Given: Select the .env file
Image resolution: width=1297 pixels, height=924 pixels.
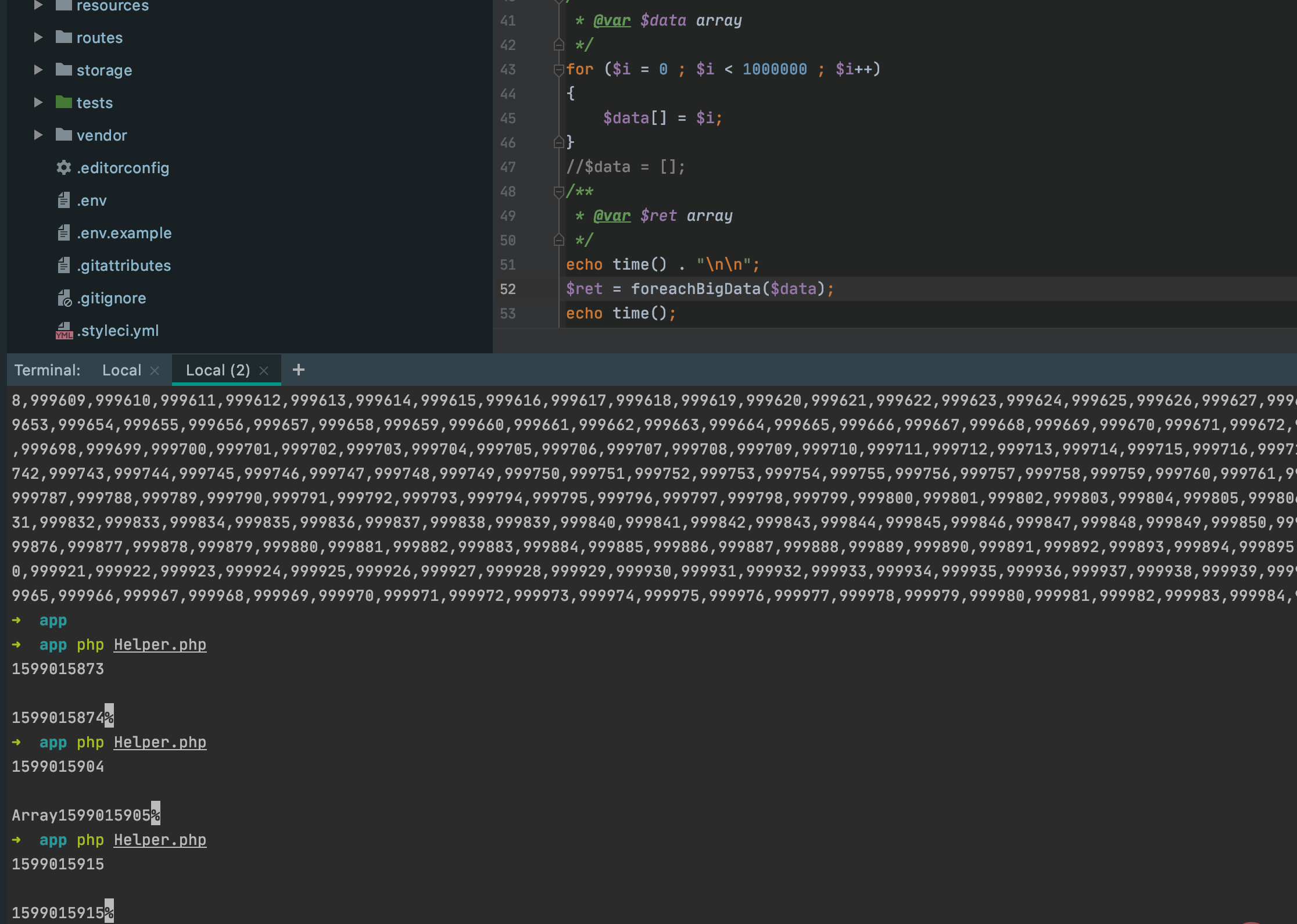Looking at the screenshot, I should click(92, 200).
